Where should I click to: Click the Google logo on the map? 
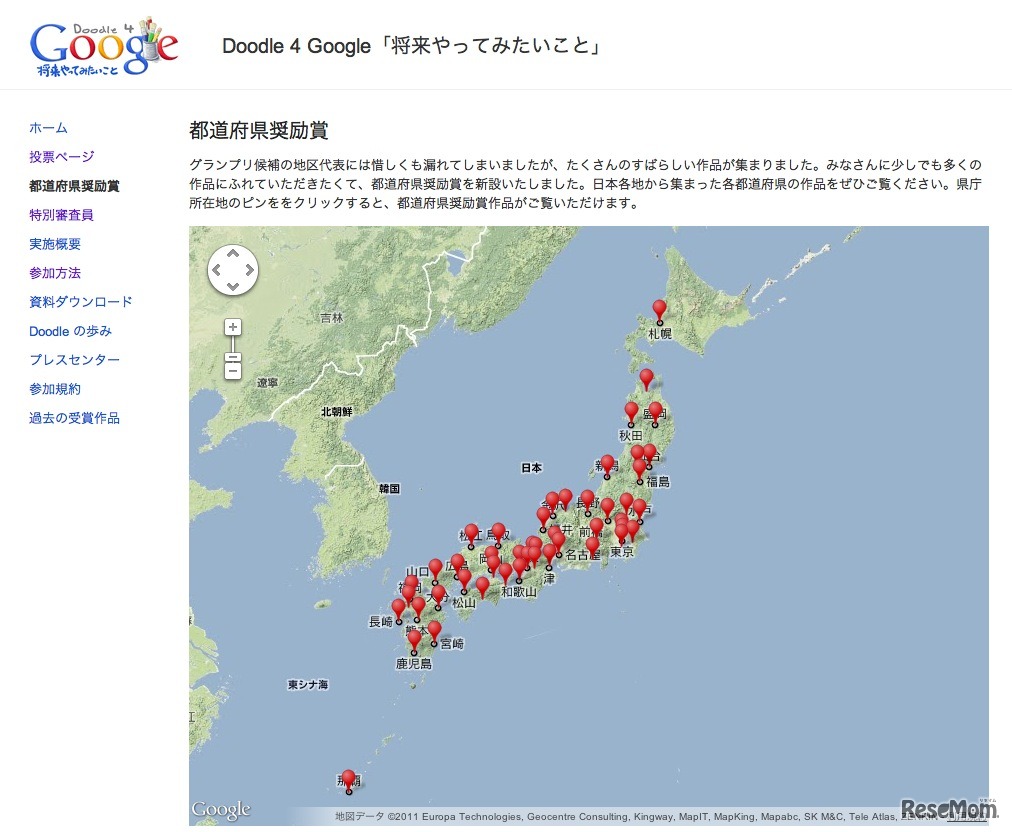(222, 810)
